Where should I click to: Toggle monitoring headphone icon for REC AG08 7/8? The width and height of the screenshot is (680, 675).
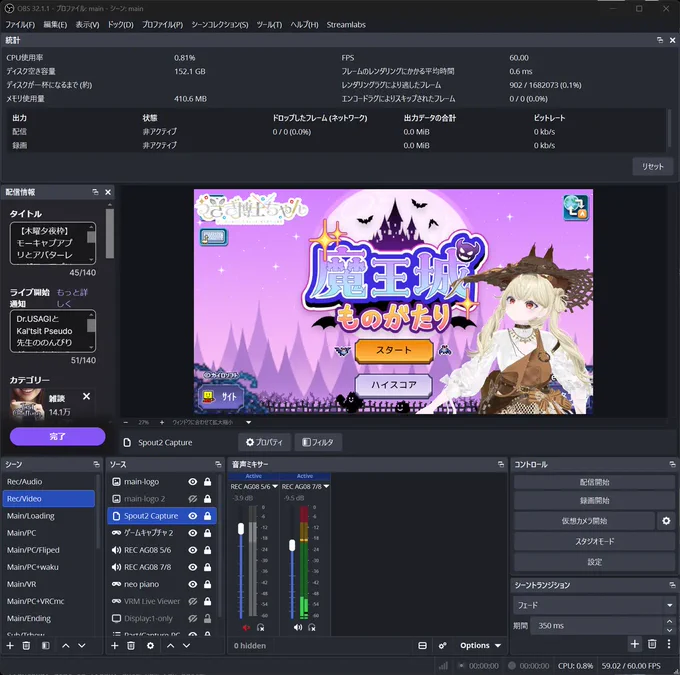click(x=312, y=627)
